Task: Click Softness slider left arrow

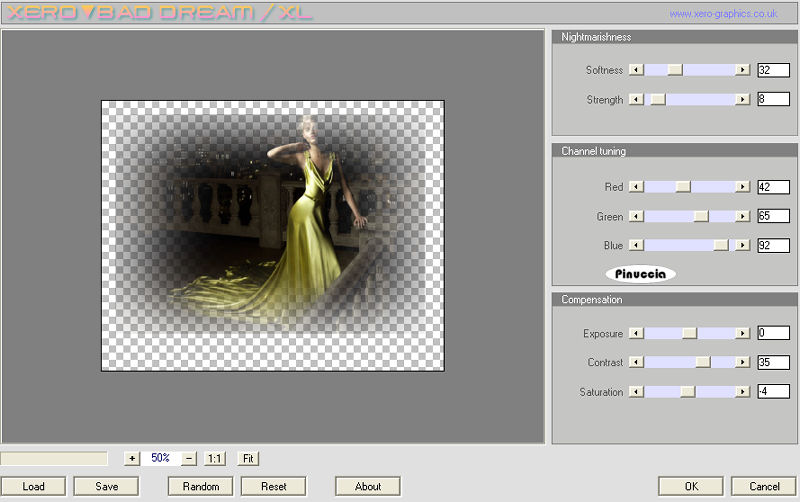Action: [634, 70]
